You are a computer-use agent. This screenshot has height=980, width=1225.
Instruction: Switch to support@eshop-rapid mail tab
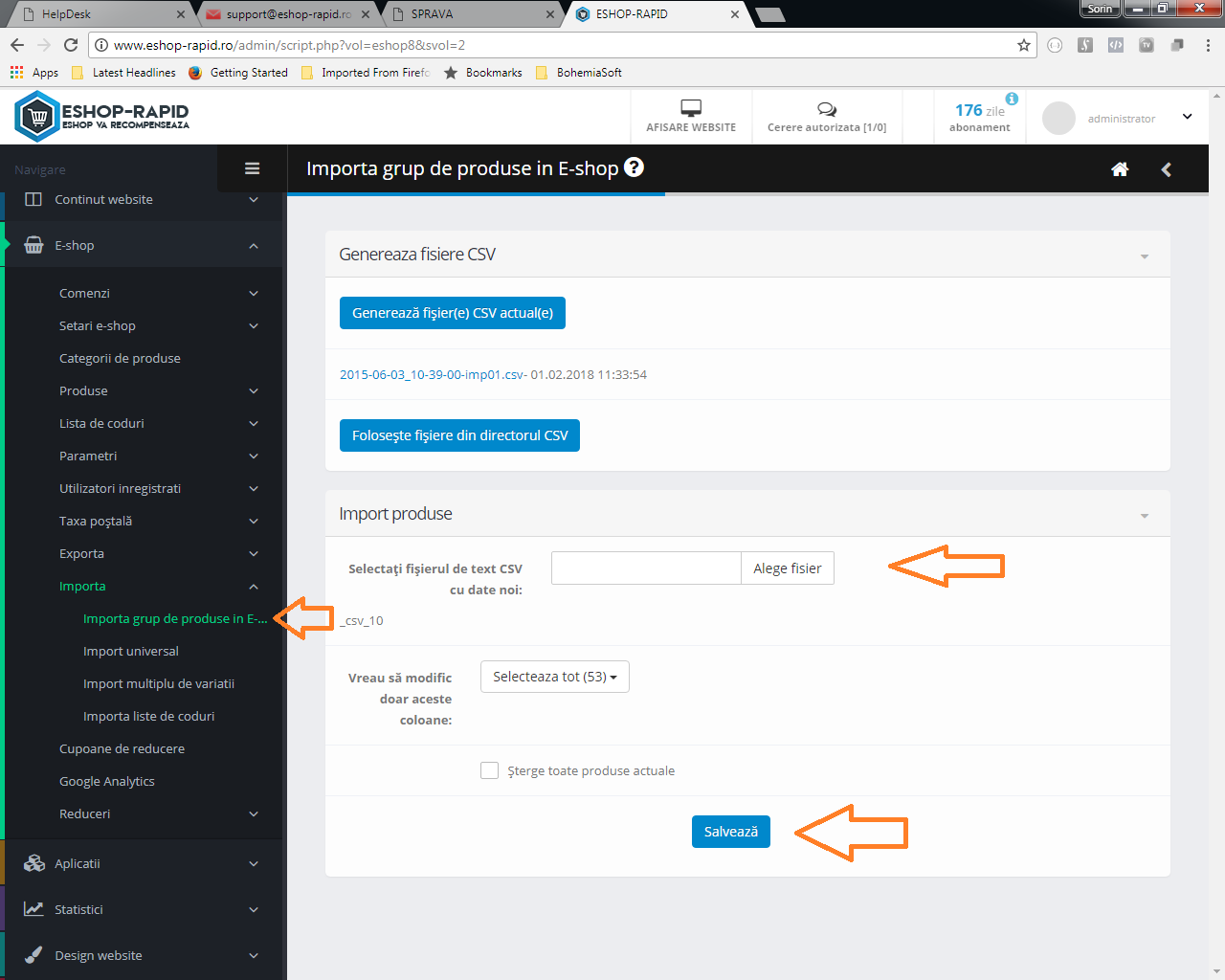click(x=289, y=14)
